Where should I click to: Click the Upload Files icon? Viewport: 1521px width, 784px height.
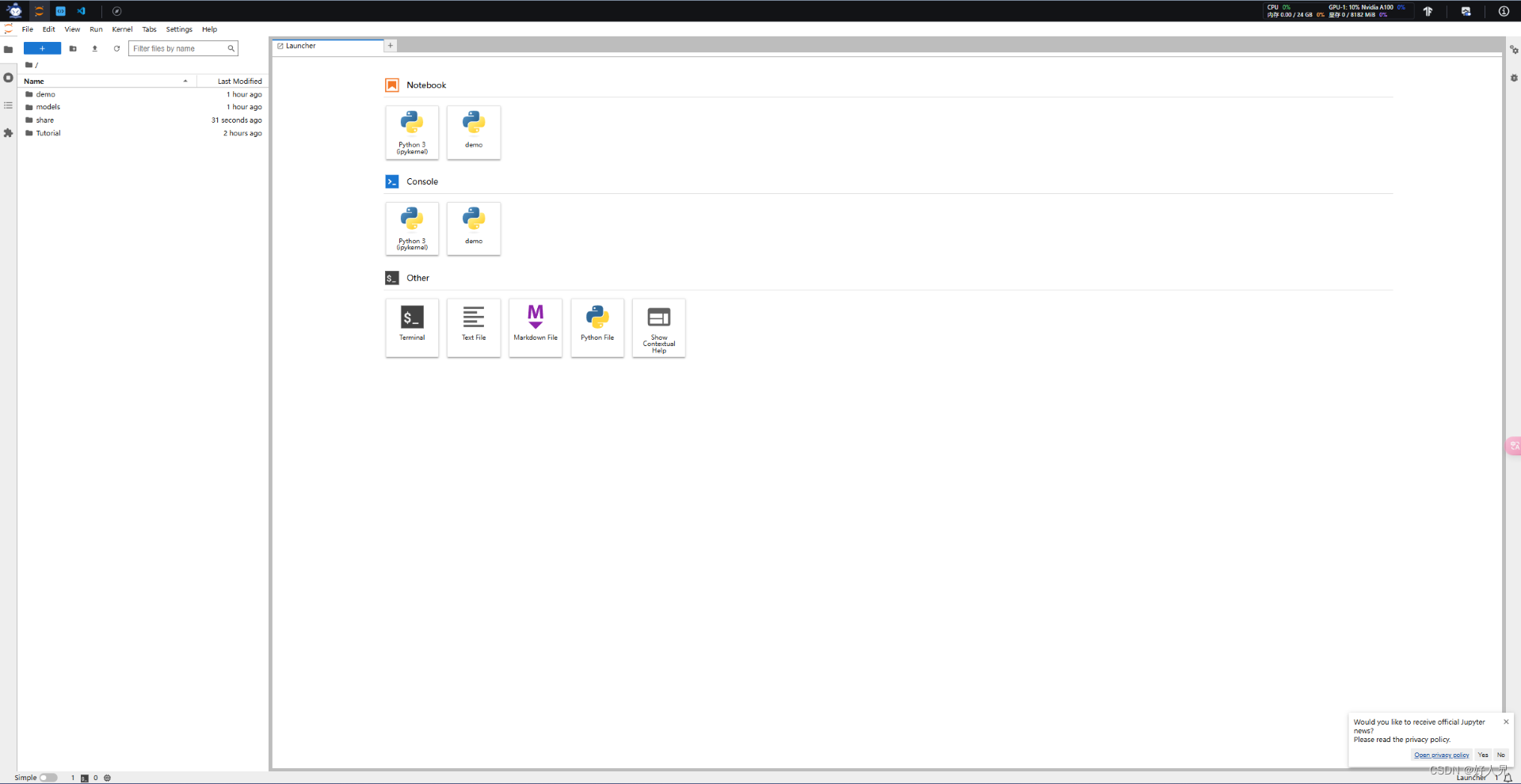[x=94, y=48]
